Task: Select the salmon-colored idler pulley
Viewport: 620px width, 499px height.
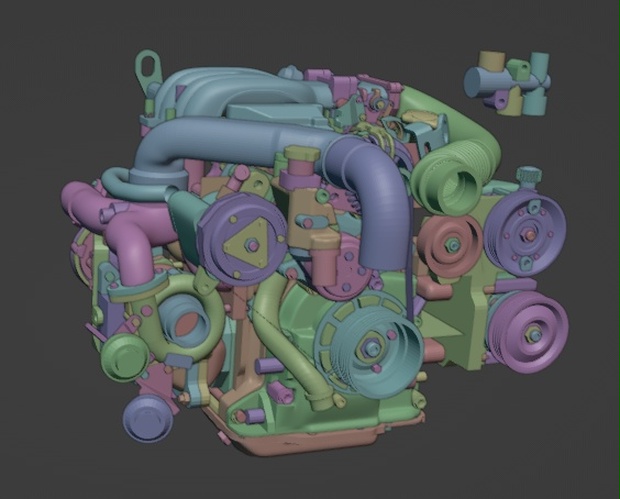Action: [450, 246]
